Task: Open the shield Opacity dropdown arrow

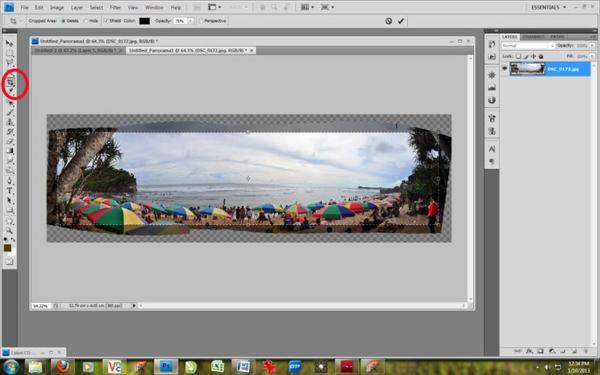Action: 190,21
